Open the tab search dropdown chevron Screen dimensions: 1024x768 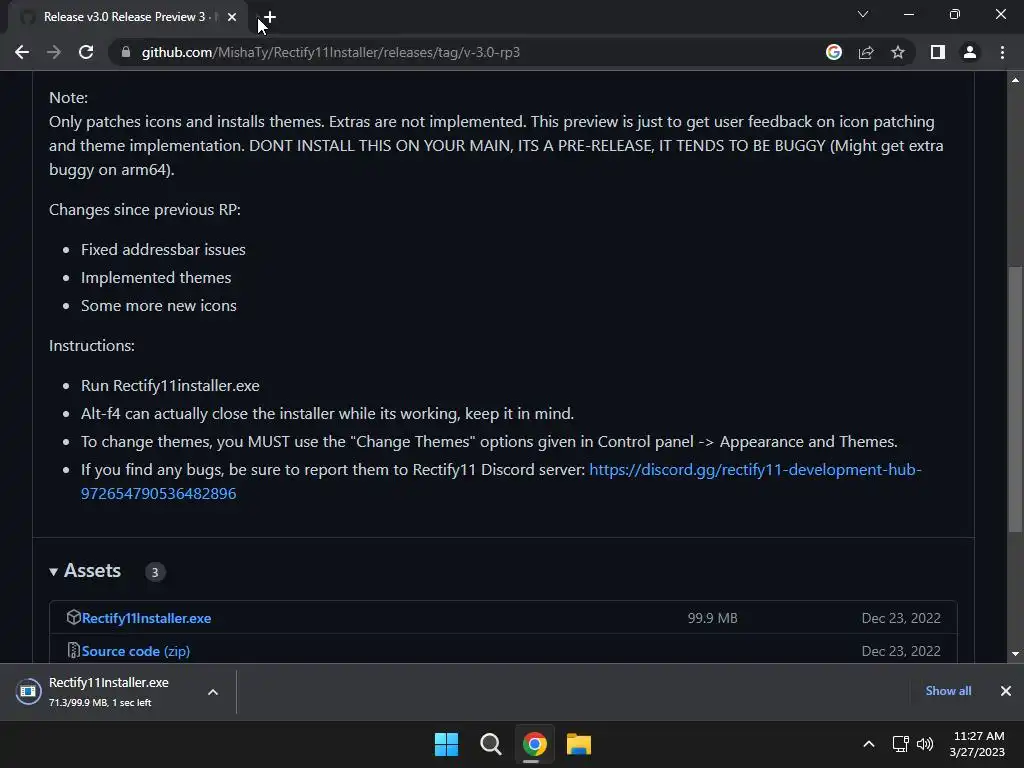(x=863, y=14)
